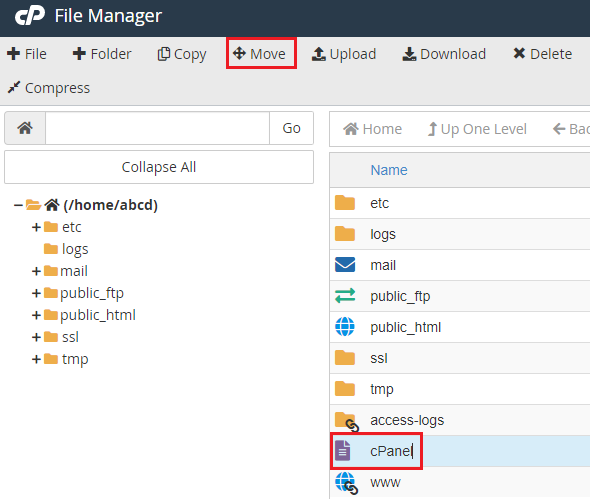The height and width of the screenshot is (499, 590).
Task: Click the path input field
Action: pos(157,128)
